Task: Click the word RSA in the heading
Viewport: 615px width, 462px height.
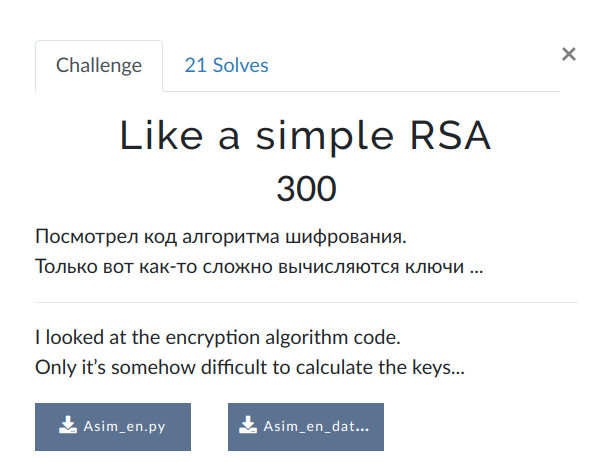Action: point(451,136)
